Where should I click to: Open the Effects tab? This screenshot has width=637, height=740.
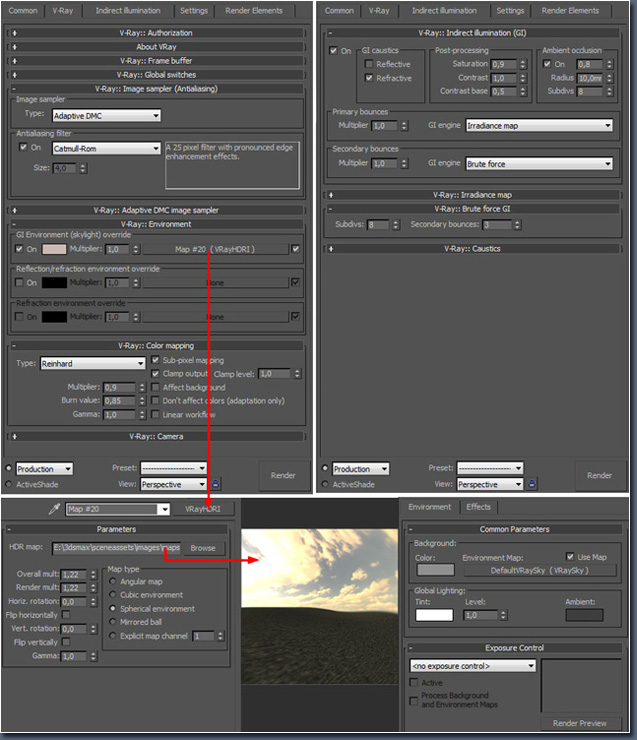pos(479,507)
